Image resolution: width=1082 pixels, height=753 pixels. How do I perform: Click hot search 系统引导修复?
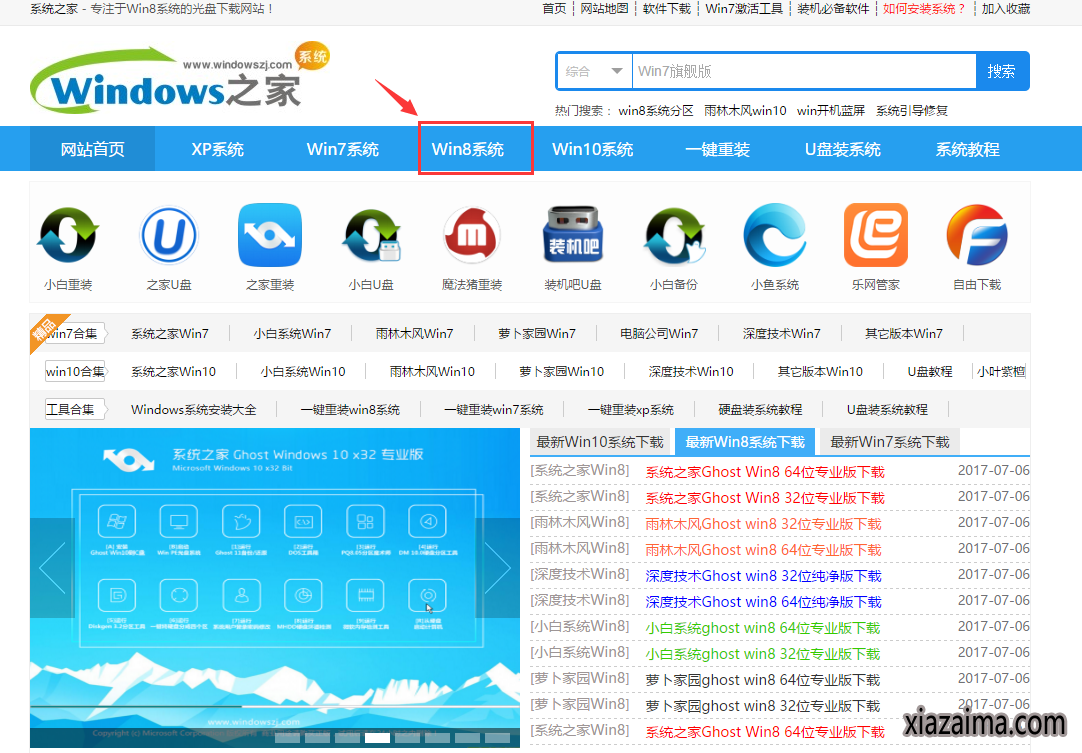[x=912, y=110]
